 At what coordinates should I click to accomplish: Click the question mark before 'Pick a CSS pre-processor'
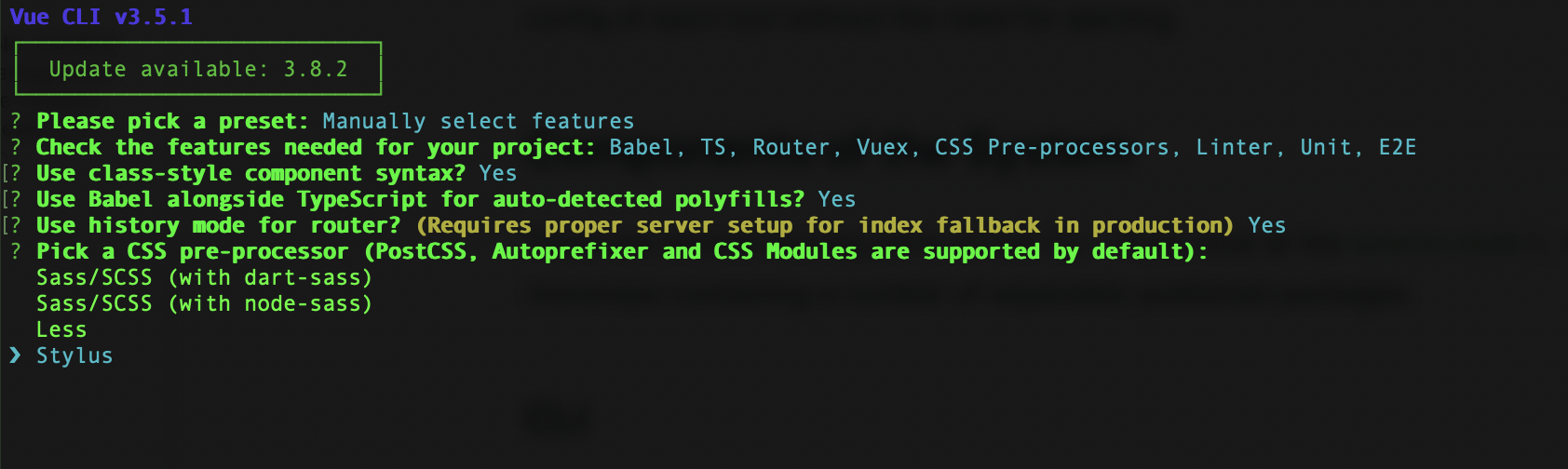(15, 251)
